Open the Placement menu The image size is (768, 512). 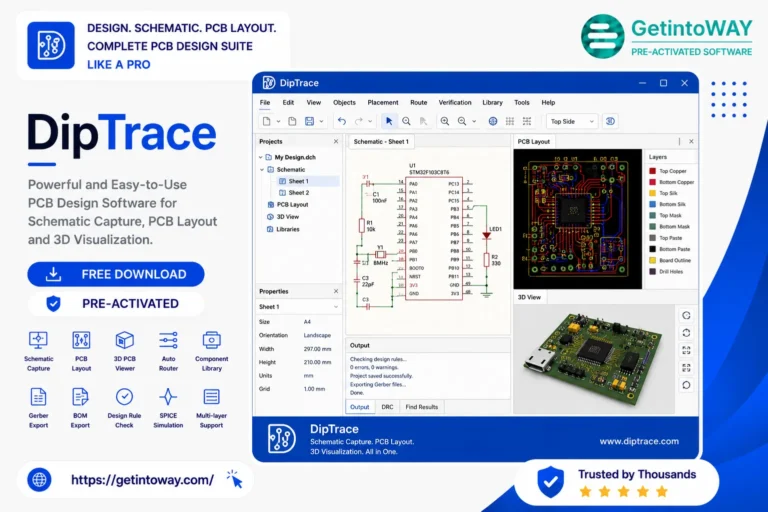[x=383, y=102]
